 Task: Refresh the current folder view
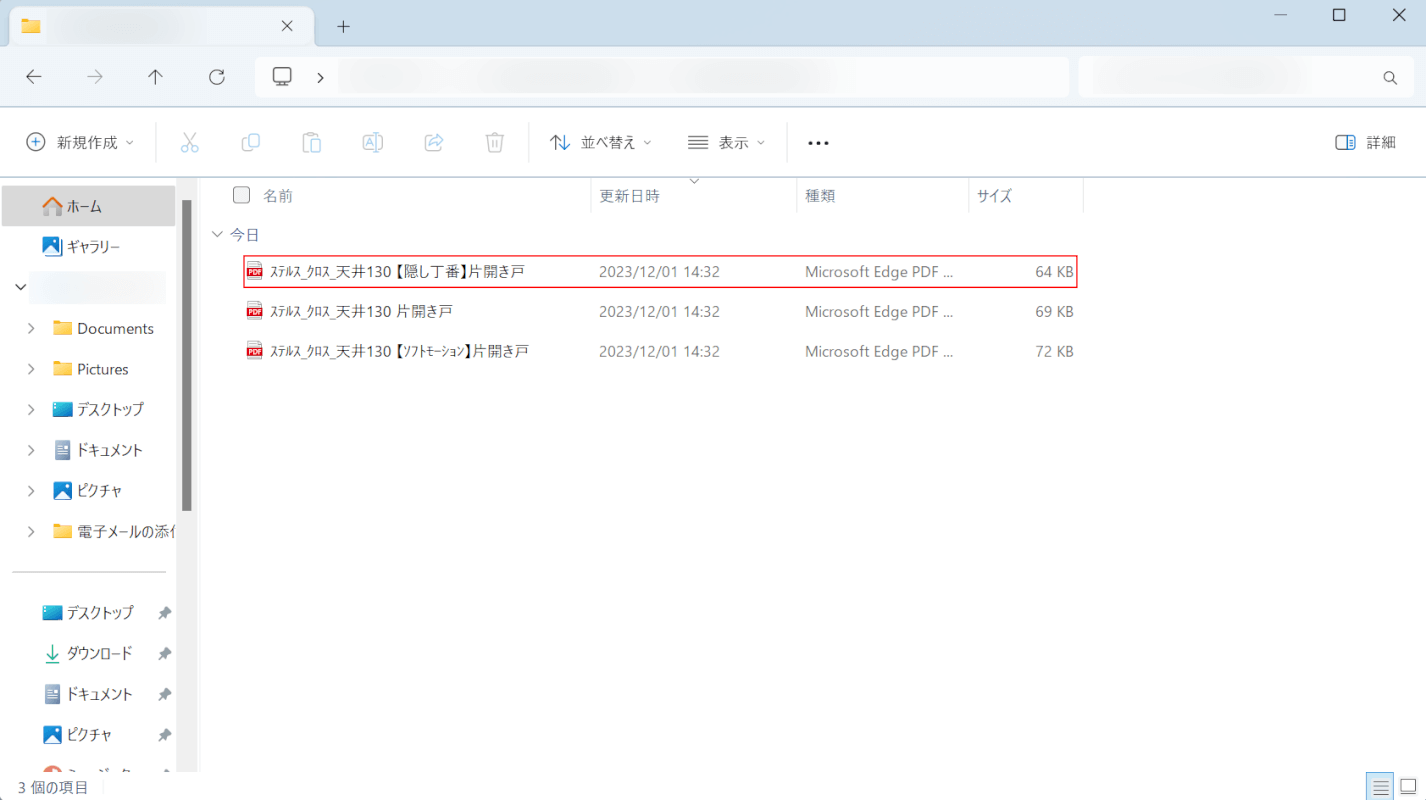coord(217,77)
